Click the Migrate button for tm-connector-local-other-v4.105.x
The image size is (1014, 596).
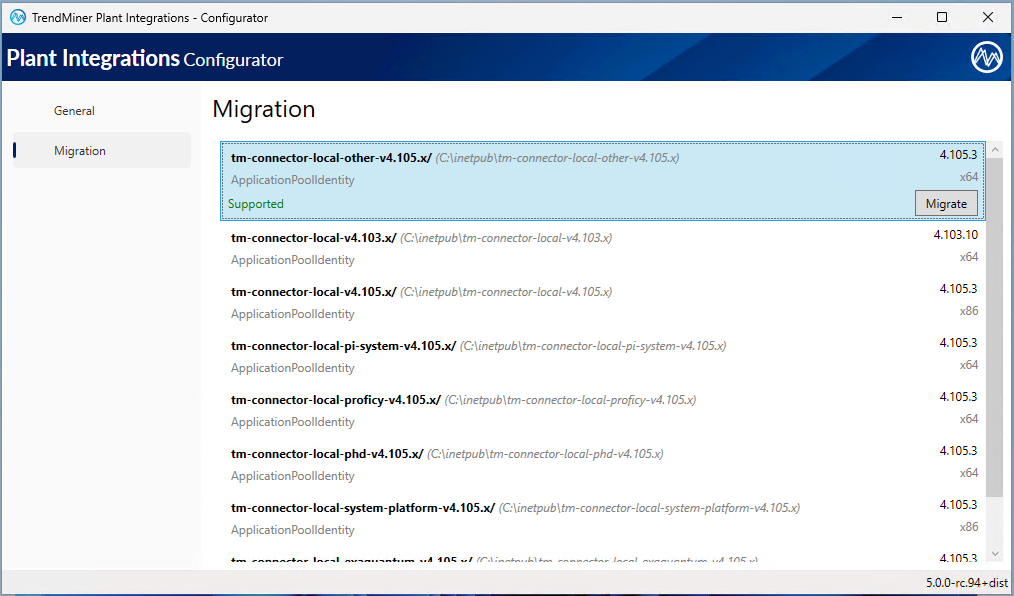[946, 203]
